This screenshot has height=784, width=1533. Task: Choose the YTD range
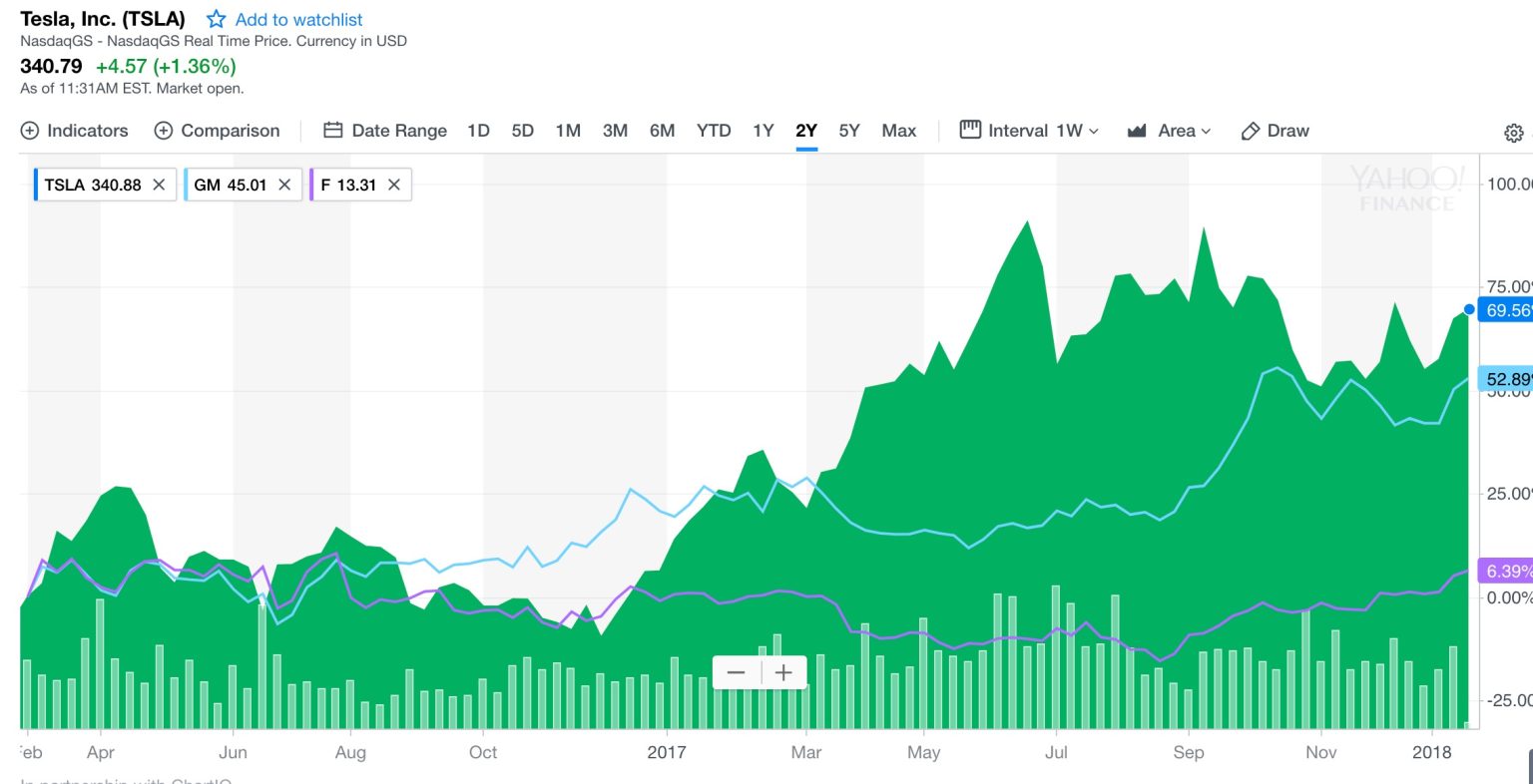pyautogui.click(x=714, y=131)
